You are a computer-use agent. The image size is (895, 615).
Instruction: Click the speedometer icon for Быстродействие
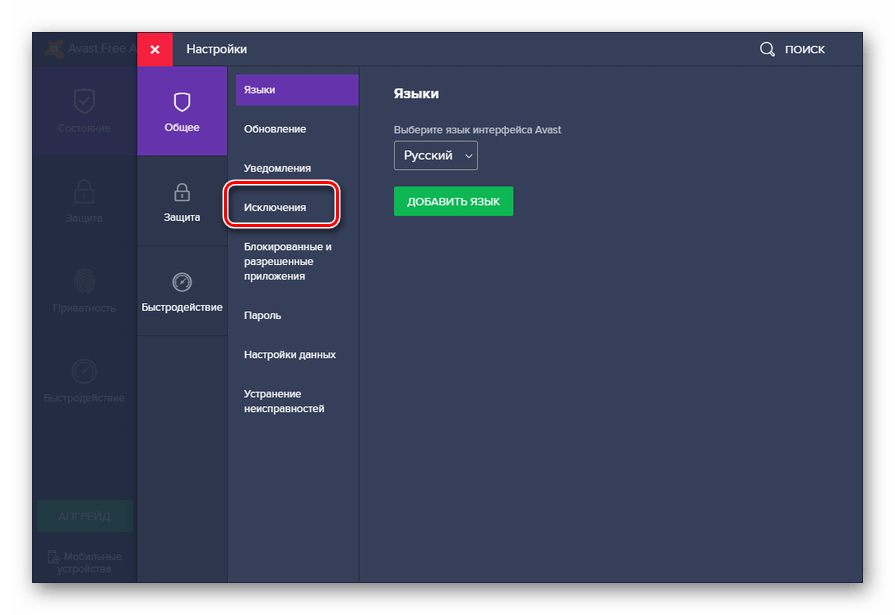(182, 282)
